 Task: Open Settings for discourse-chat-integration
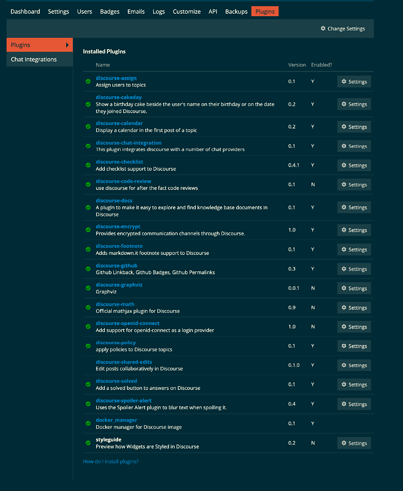pyautogui.click(x=354, y=146)
